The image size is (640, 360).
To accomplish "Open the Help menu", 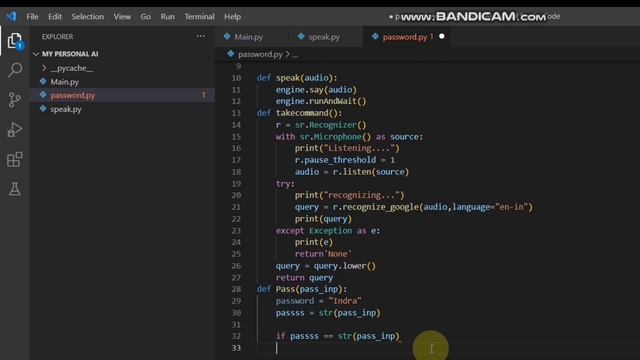I will pos(232,17).
